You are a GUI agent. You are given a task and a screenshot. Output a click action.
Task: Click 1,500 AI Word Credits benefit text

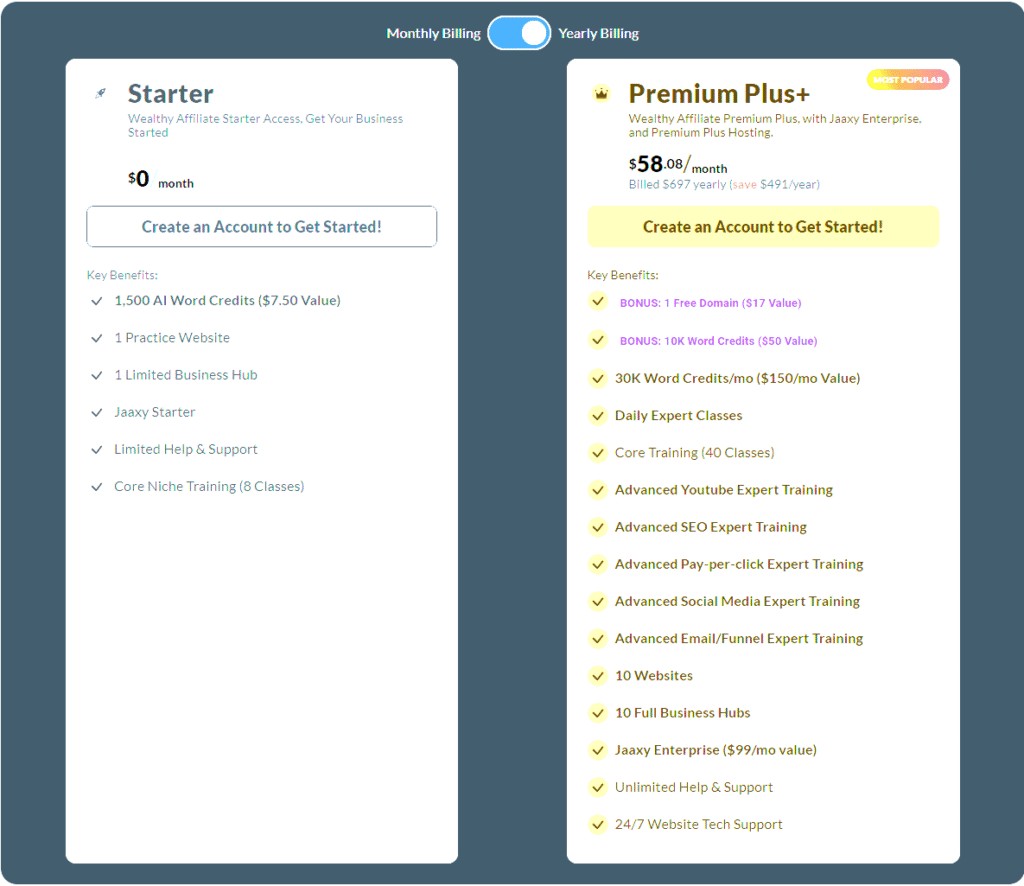[x=227, y=300]
